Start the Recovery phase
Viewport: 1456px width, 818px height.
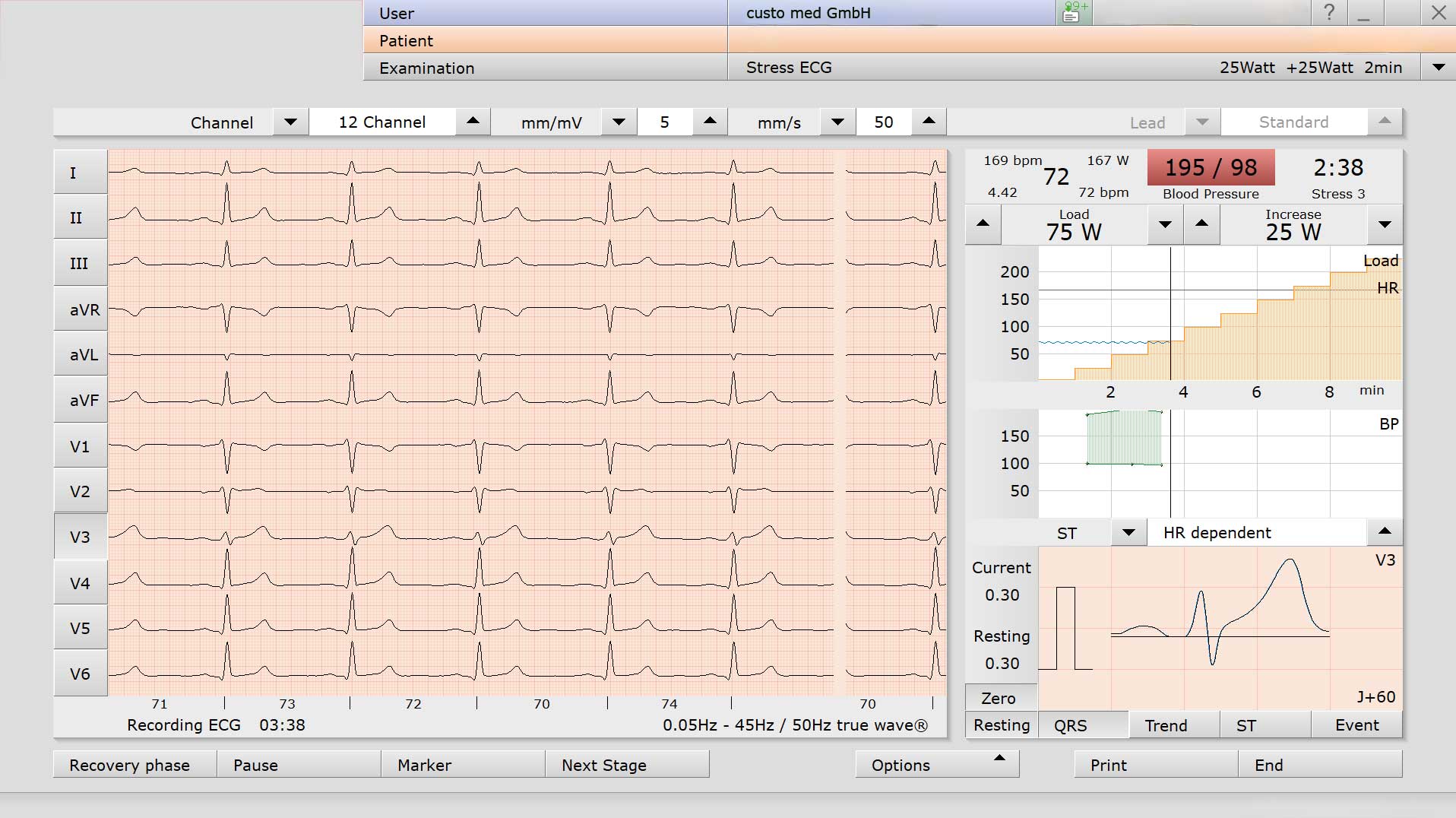coord(135,765)
